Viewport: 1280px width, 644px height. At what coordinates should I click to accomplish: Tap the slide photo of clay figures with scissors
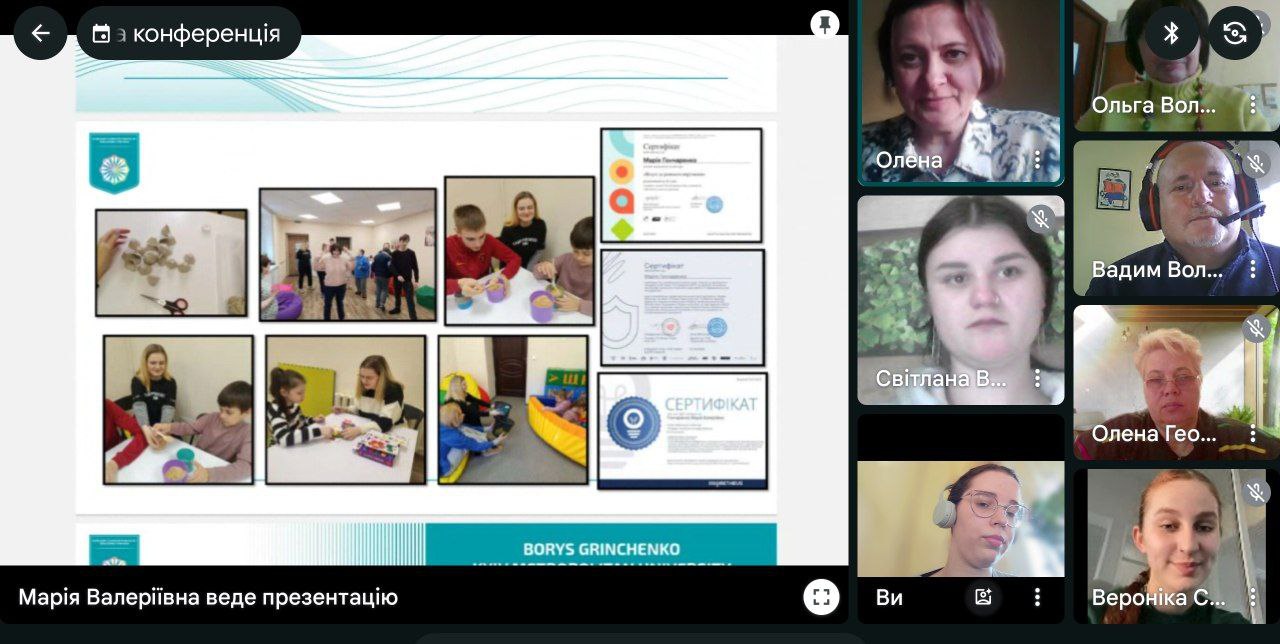point(171,263)
